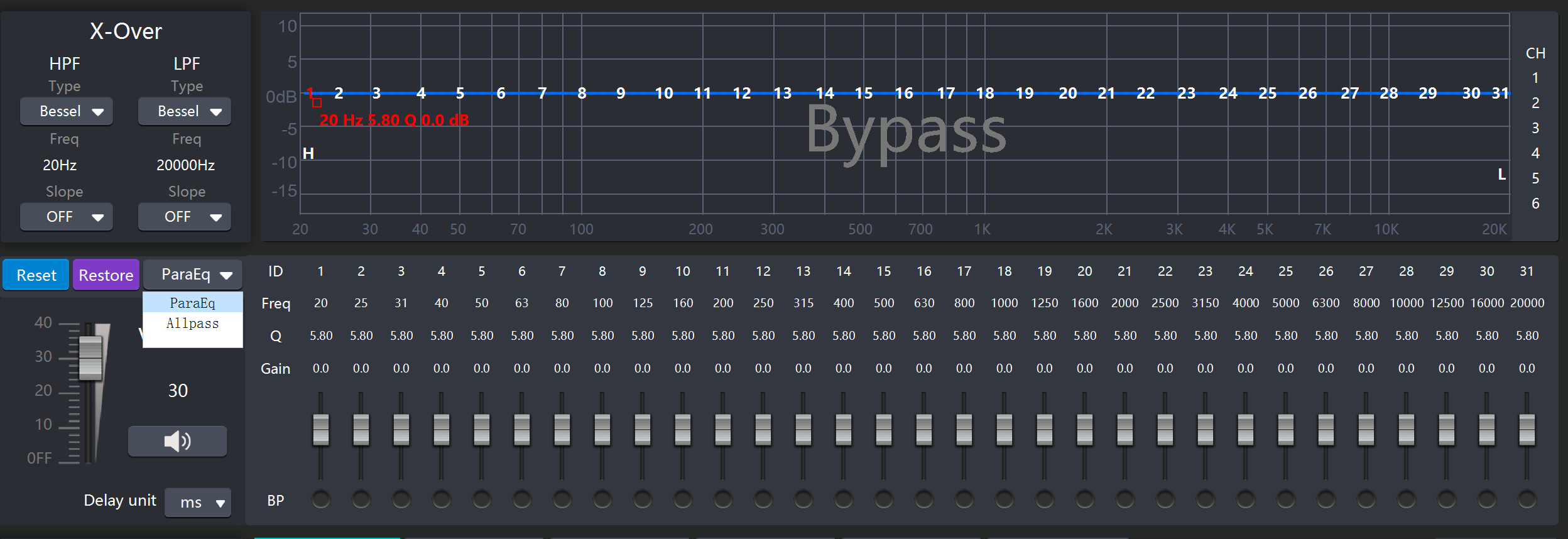Click band 1 gain fader handle
The width and height of the screenshot is (1568, 539).
coord(320,430)
